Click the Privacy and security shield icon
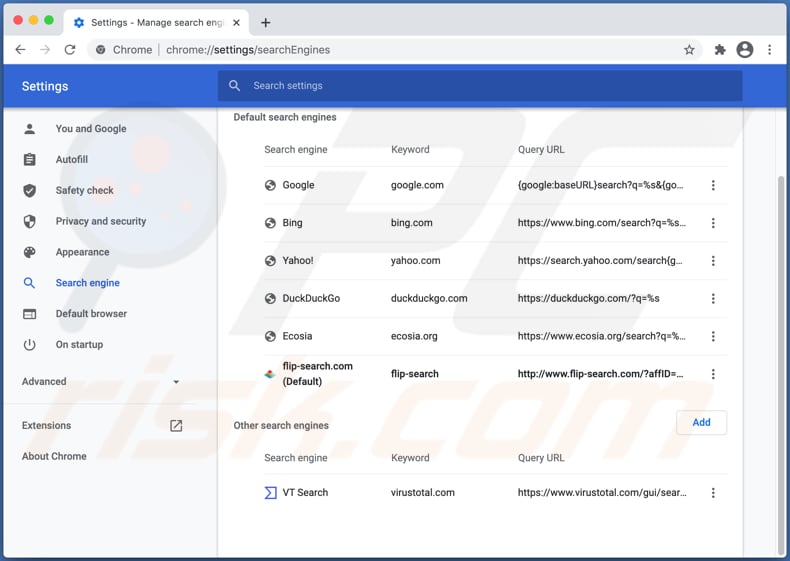The image size is (790, 561). (x=30, y=221)
